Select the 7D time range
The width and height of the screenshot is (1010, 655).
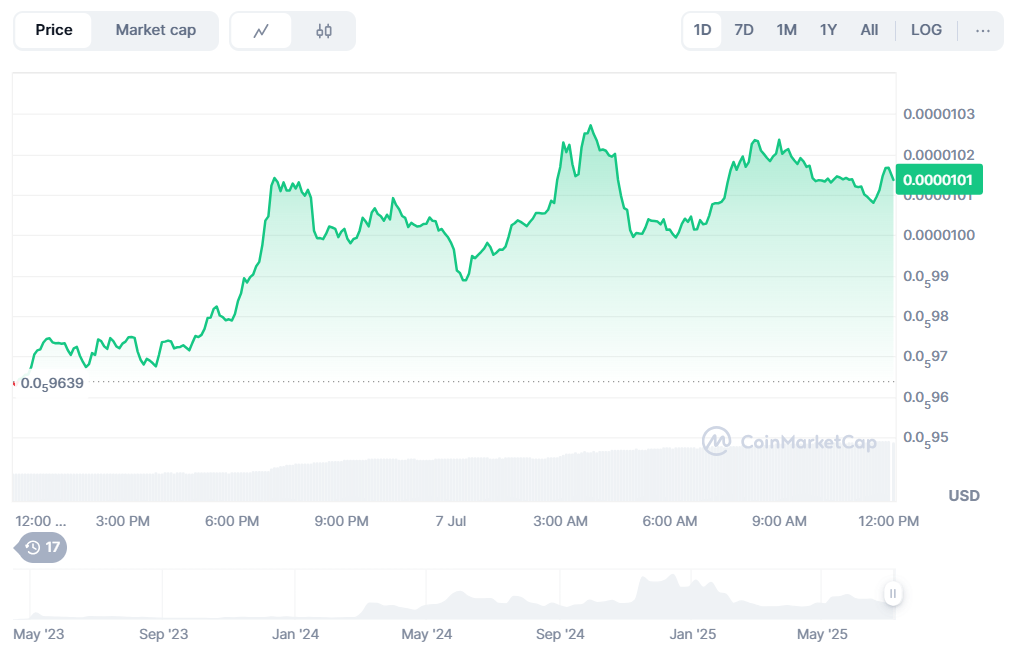pyautogui.click(x=744, y=30)
